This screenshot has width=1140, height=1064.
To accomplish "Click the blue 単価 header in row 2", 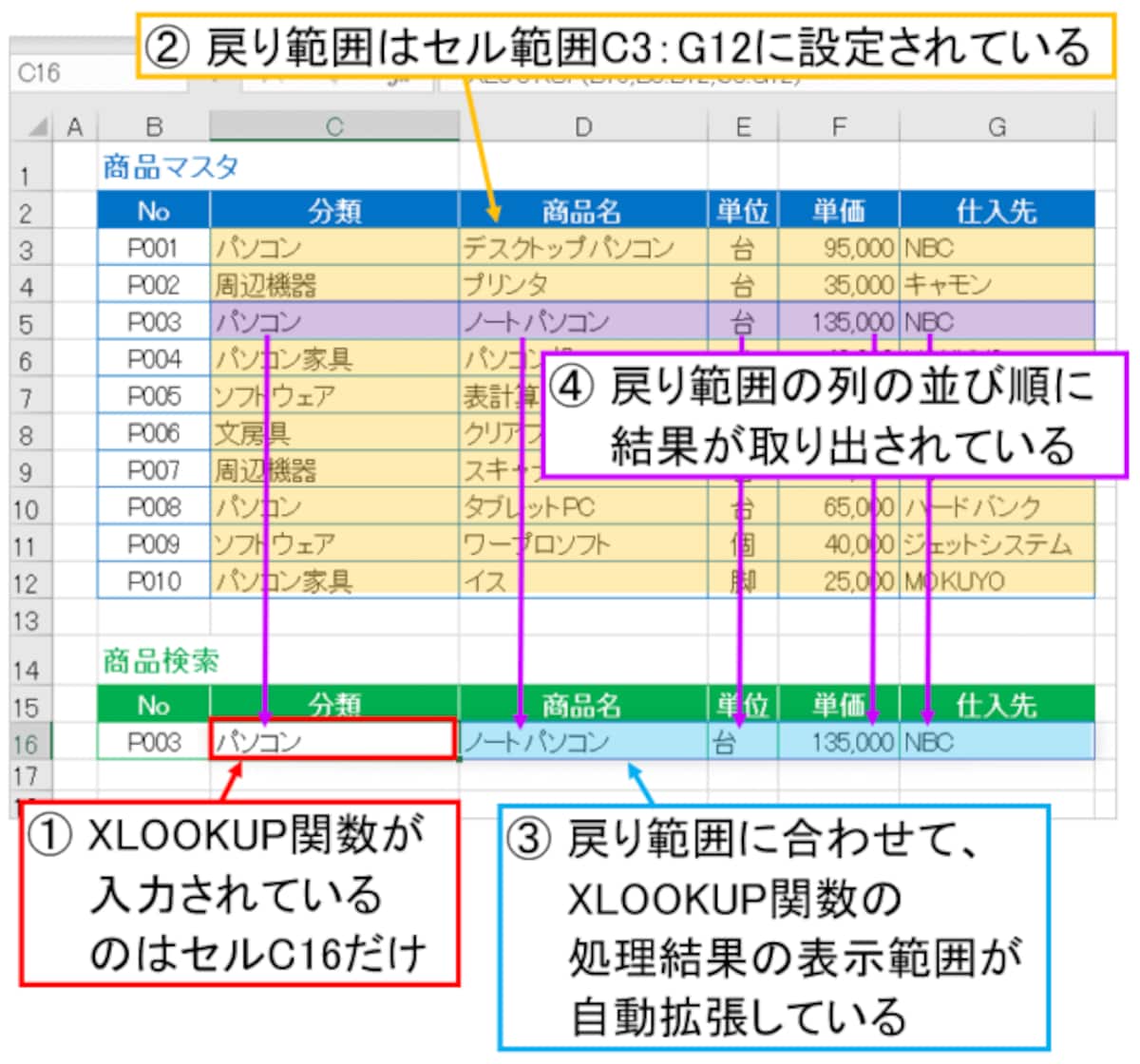I will click(840, 211).
